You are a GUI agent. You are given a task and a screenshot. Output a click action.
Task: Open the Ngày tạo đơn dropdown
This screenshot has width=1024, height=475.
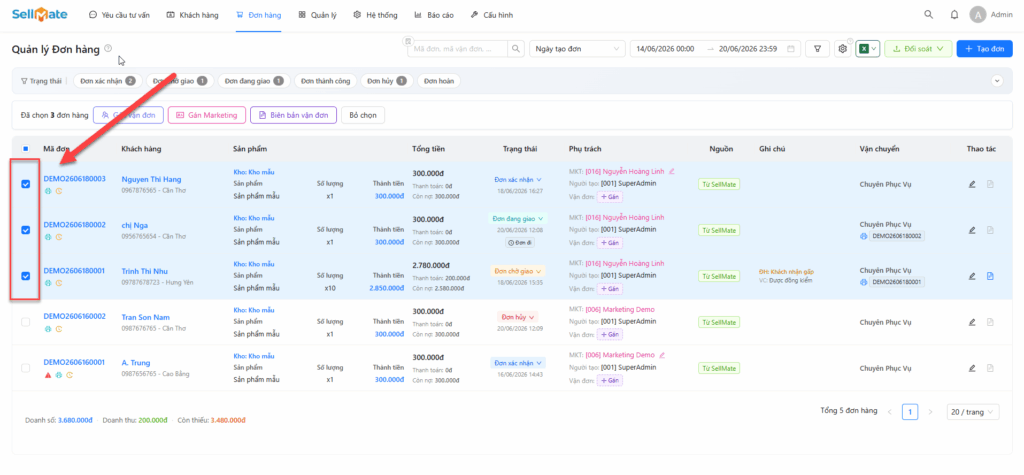[x=576, y=49]
